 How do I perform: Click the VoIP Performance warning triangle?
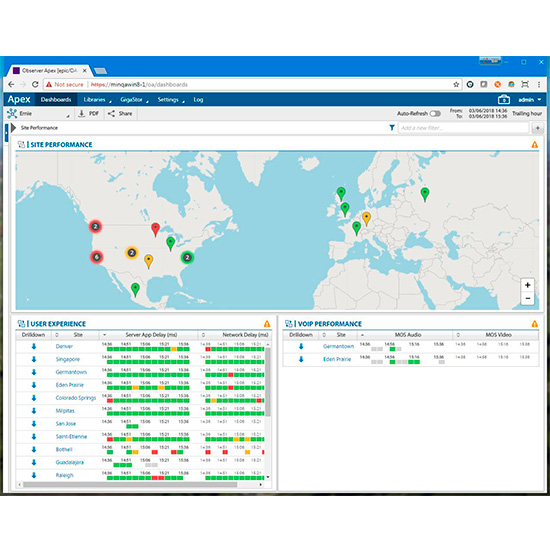click(534, 324)
